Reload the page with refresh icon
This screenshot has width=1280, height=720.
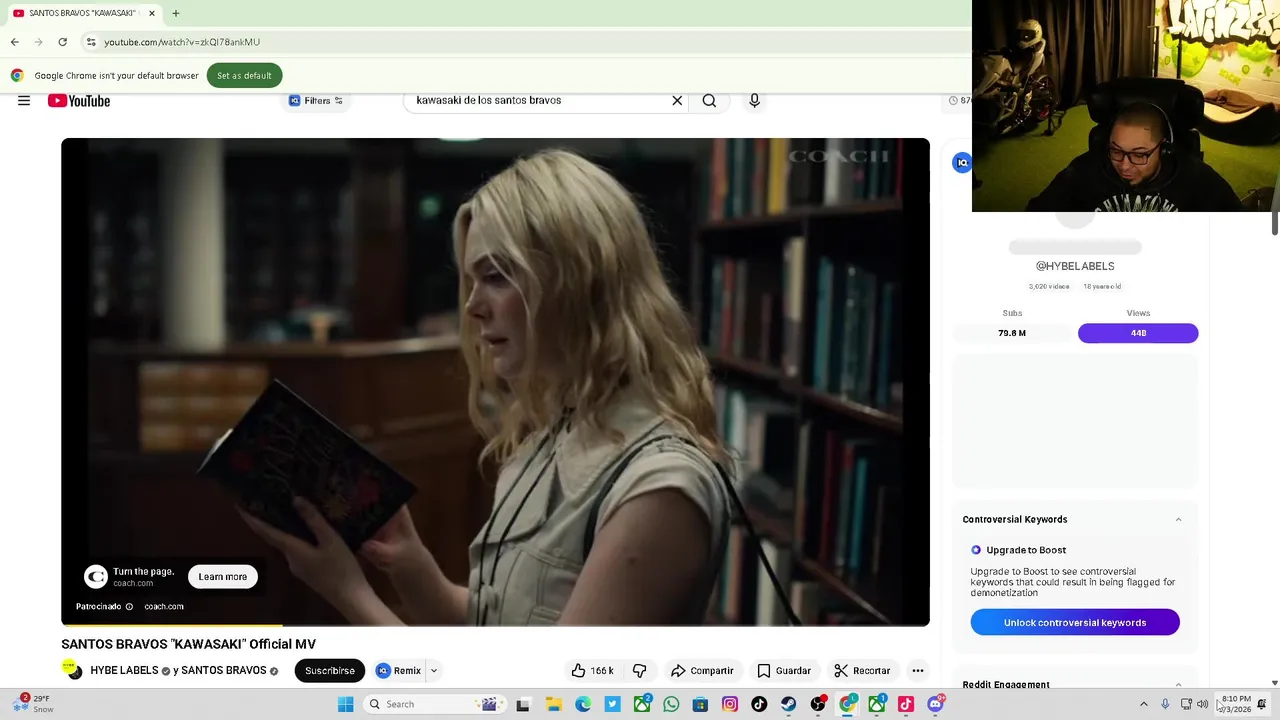[62, 42]
